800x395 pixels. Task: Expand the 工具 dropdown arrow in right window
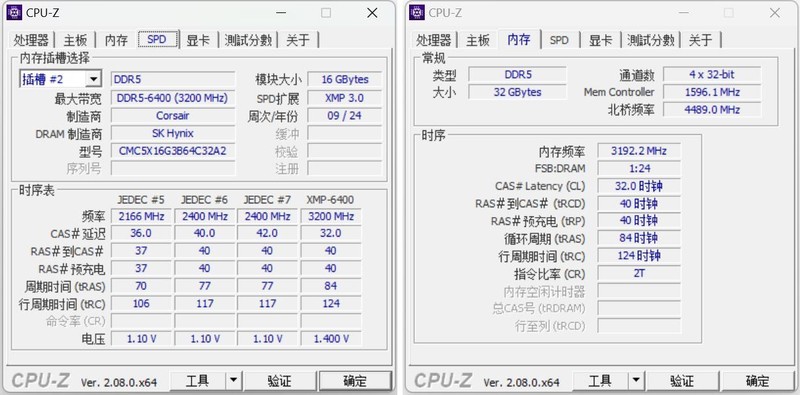coord(636,380)
